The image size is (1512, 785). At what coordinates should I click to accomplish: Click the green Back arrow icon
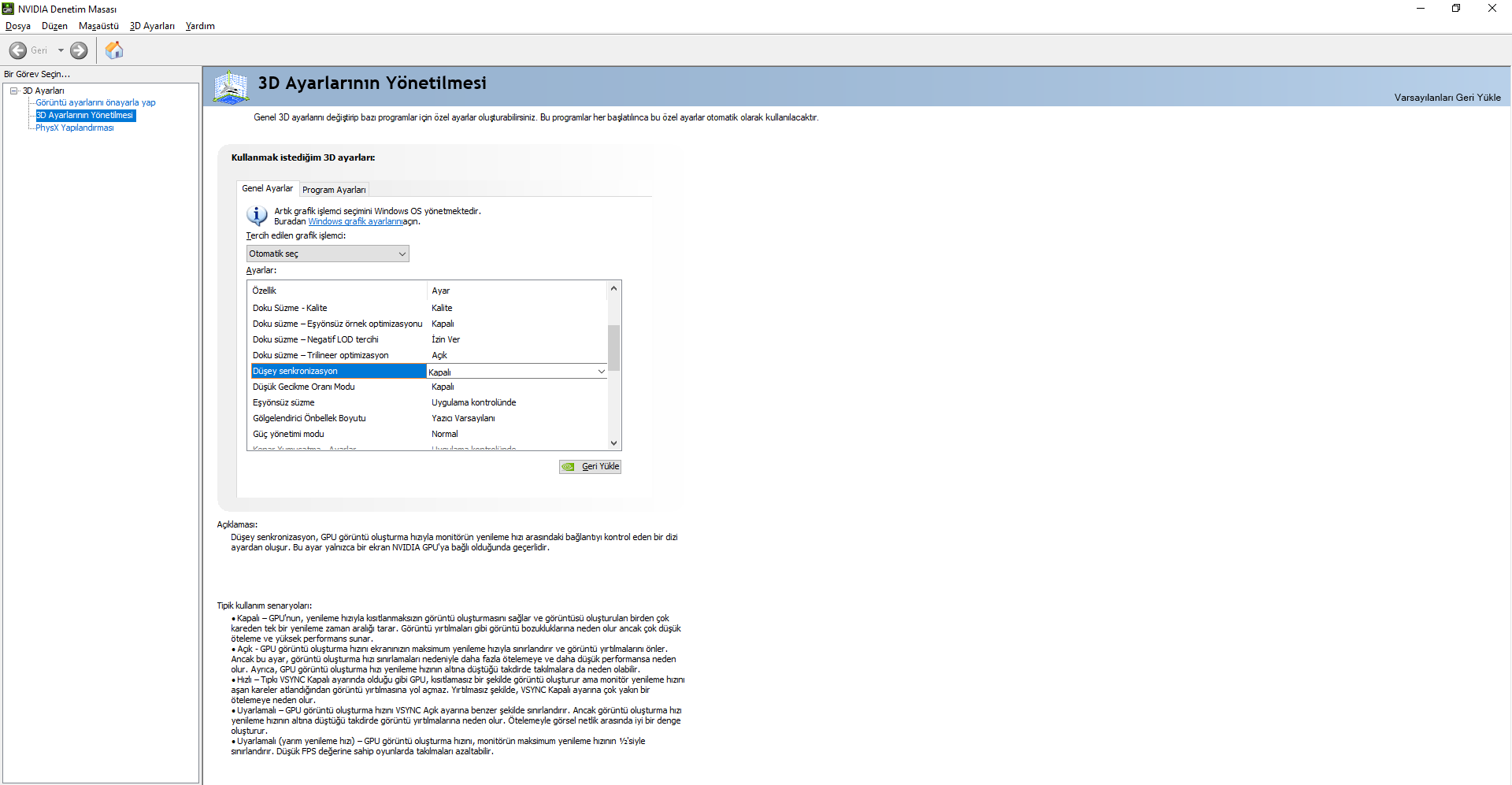[x=17, y=50]
